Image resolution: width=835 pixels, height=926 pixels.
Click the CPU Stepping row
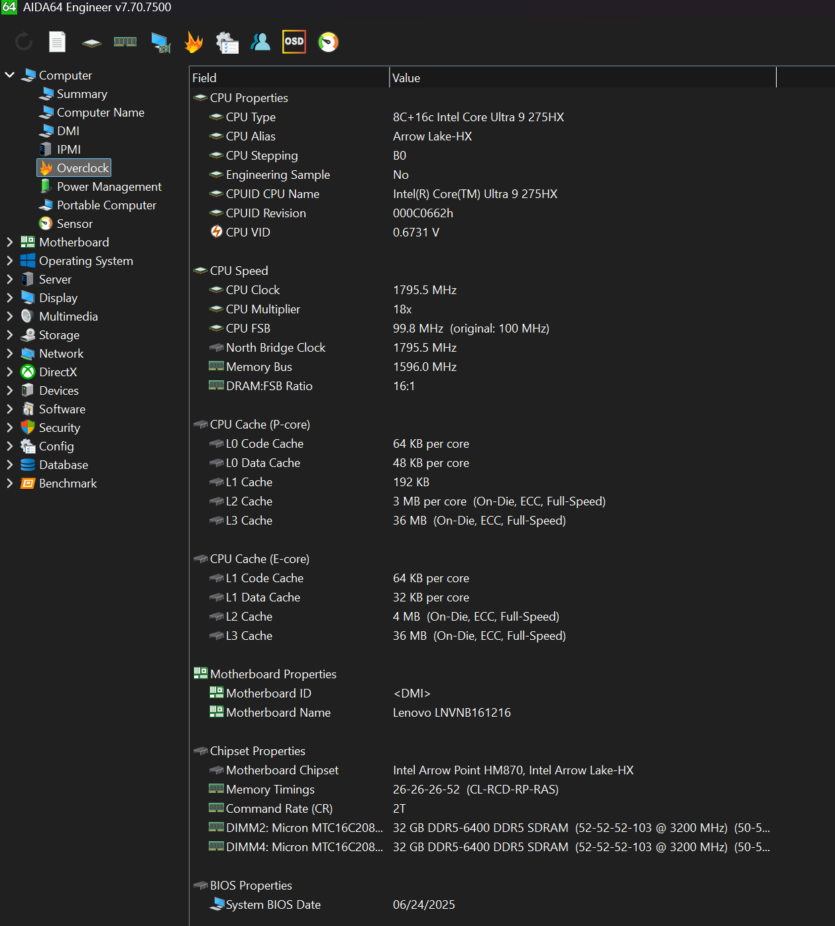coord(483,155)
